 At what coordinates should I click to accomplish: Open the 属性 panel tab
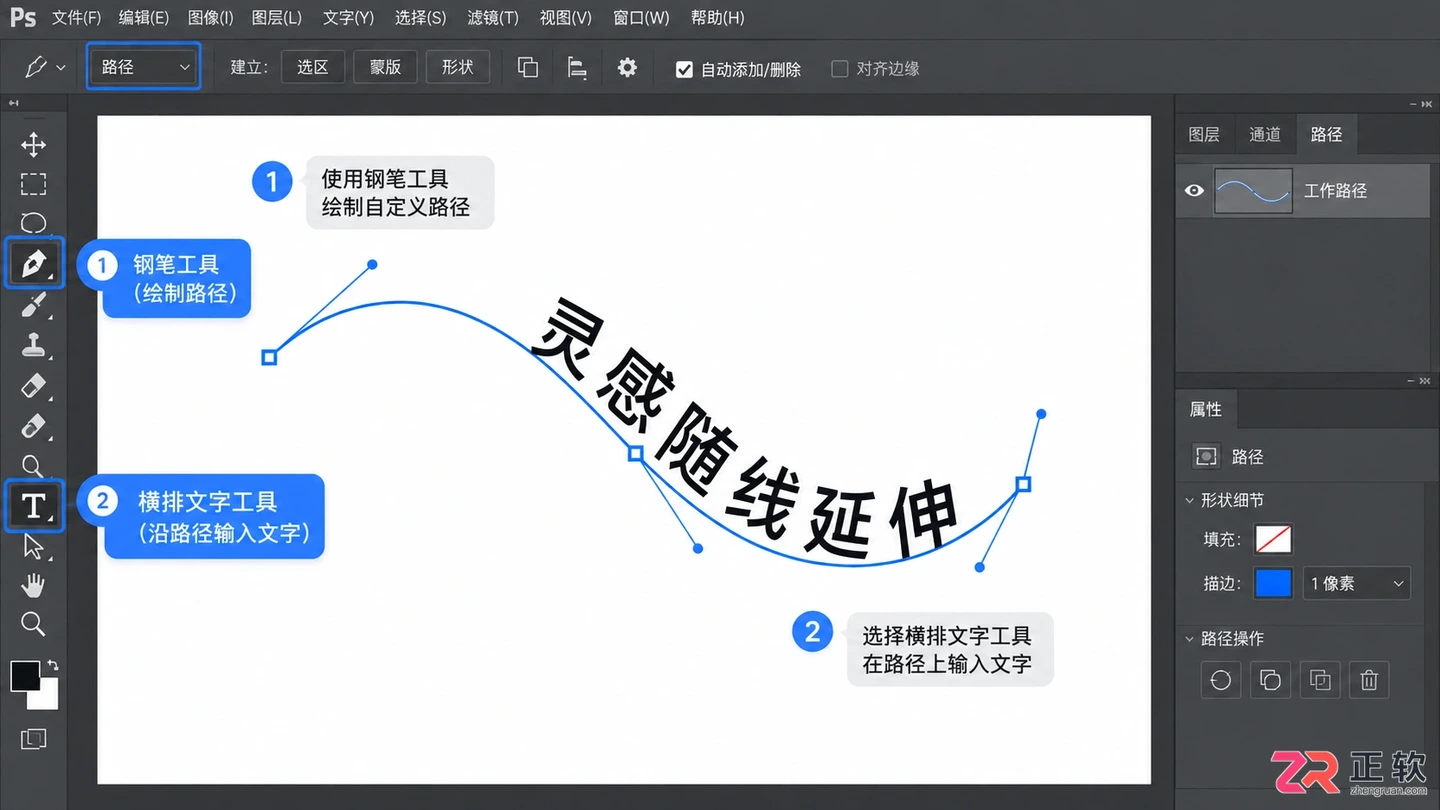[1206, 409]
